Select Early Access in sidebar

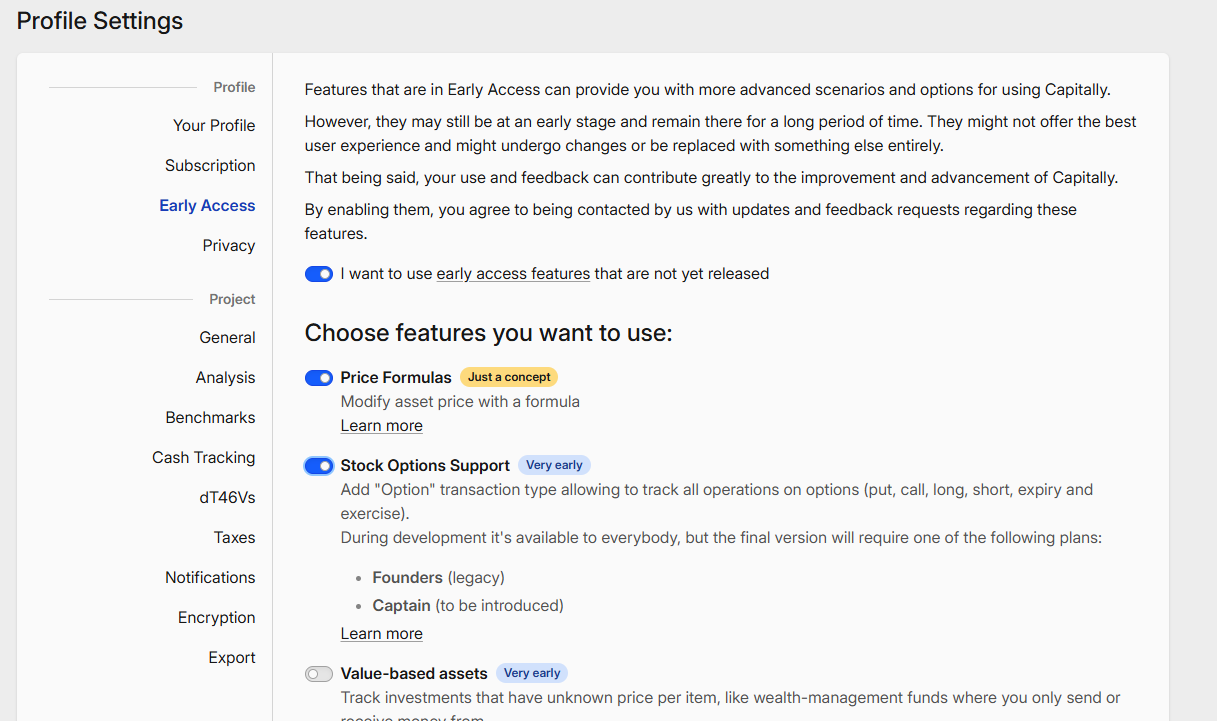pyautogui.click(x=207, y=205)
